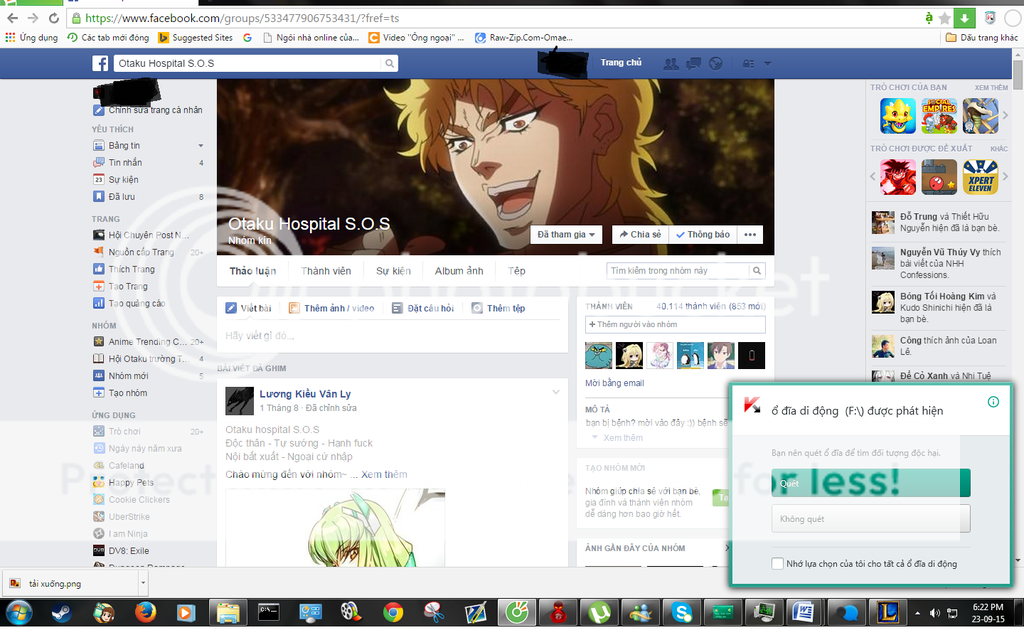Click the 'Không quét' button
1024x640 pixels.
point(870,519)
